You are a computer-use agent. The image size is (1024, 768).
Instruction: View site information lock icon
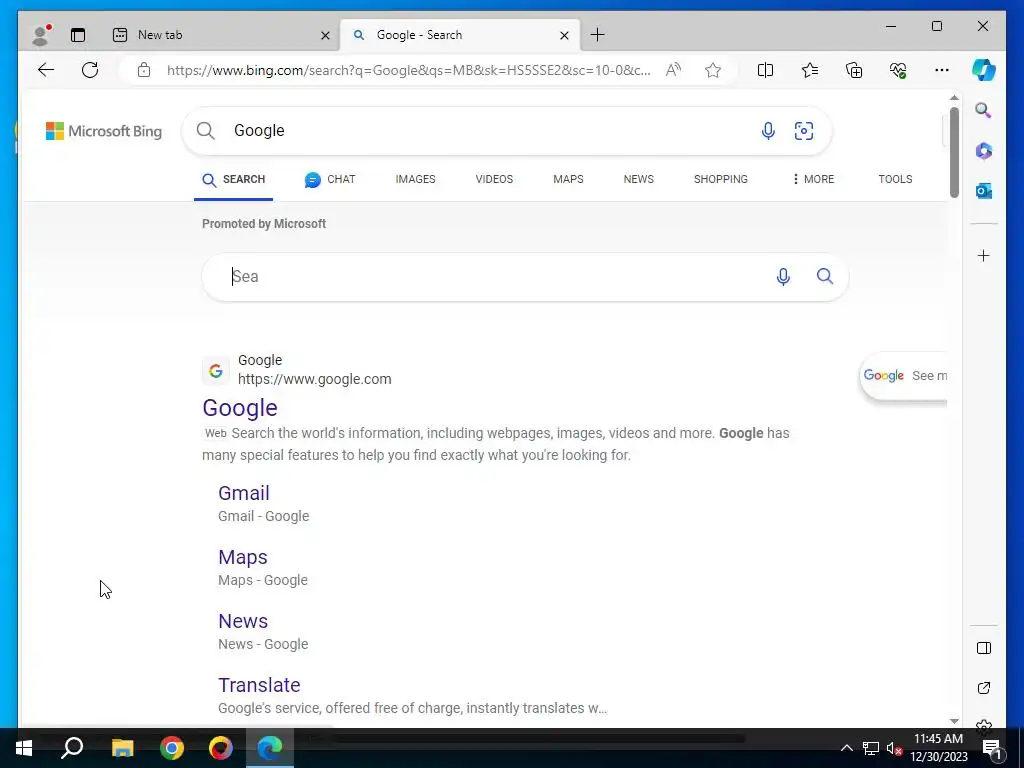(x=144, y=70)
